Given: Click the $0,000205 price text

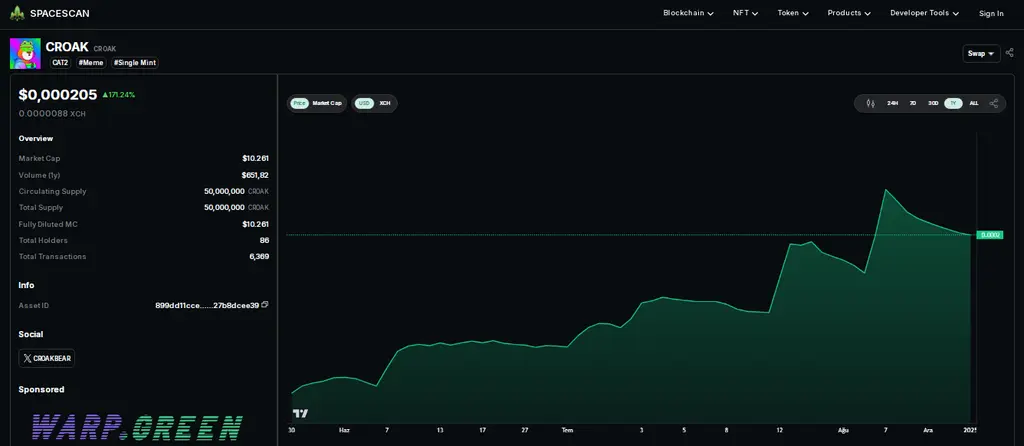Looking at the screenshot, I should point(57,95).
